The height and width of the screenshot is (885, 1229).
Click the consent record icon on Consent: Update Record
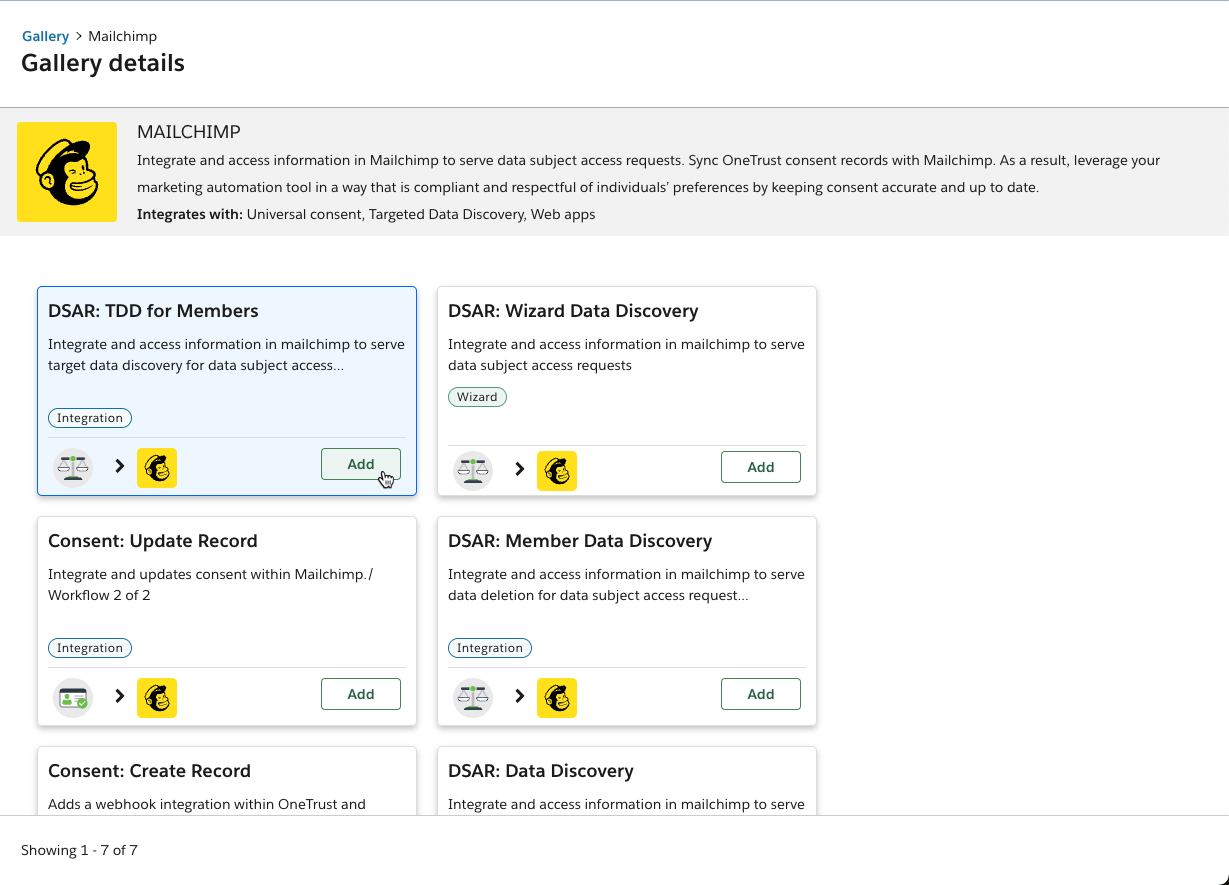[72, 697]
